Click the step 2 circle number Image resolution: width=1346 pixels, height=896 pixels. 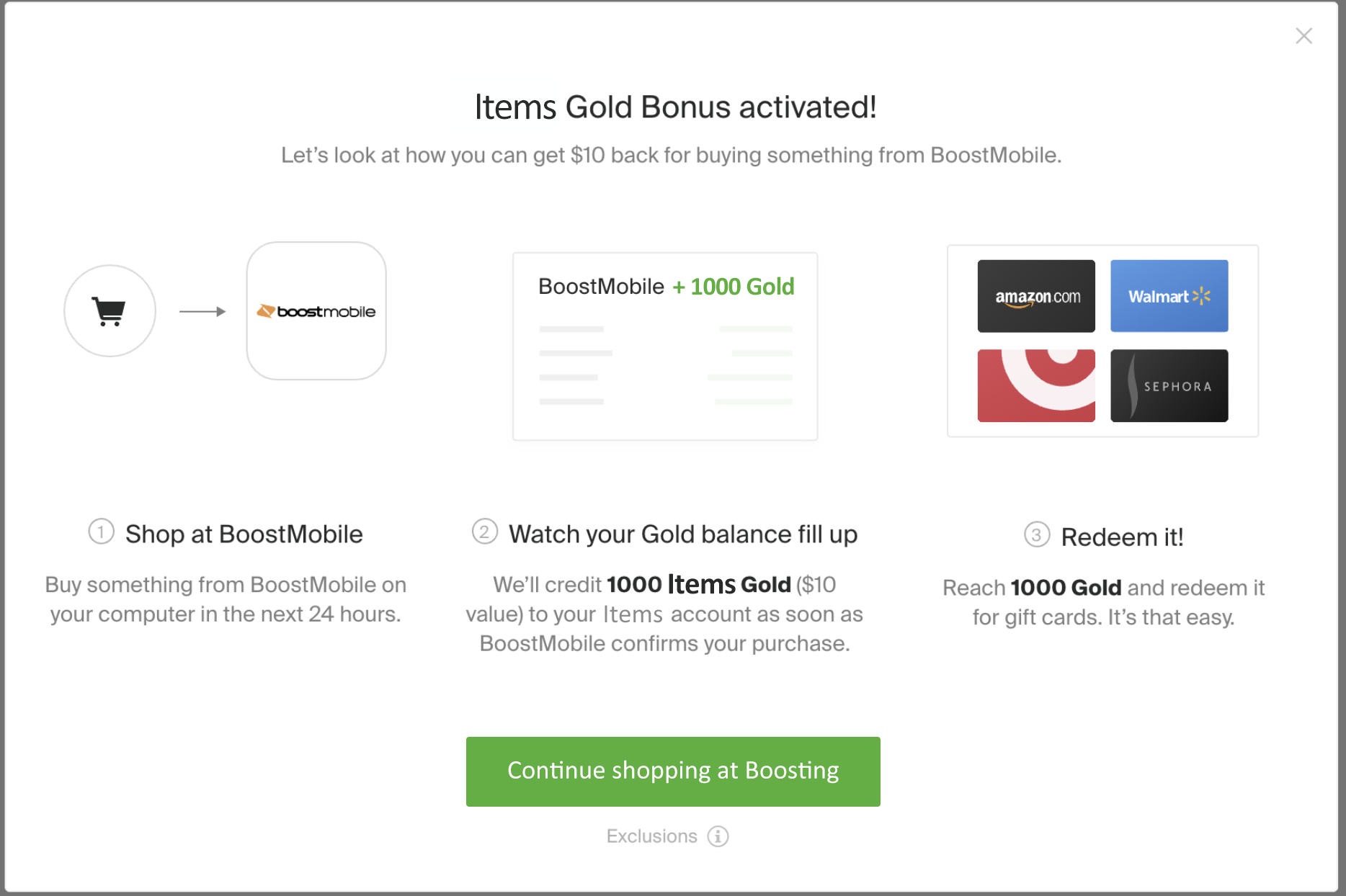pos(485,532)
